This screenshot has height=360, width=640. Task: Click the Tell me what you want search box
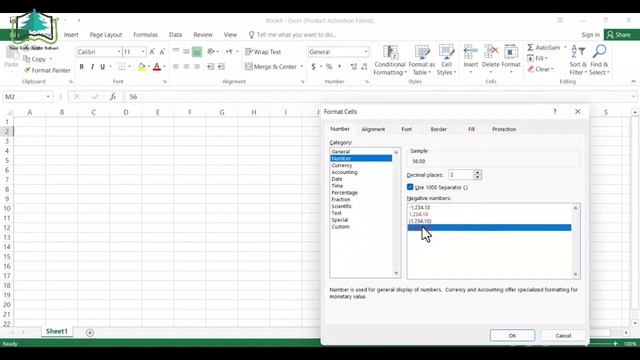(296, 35)
